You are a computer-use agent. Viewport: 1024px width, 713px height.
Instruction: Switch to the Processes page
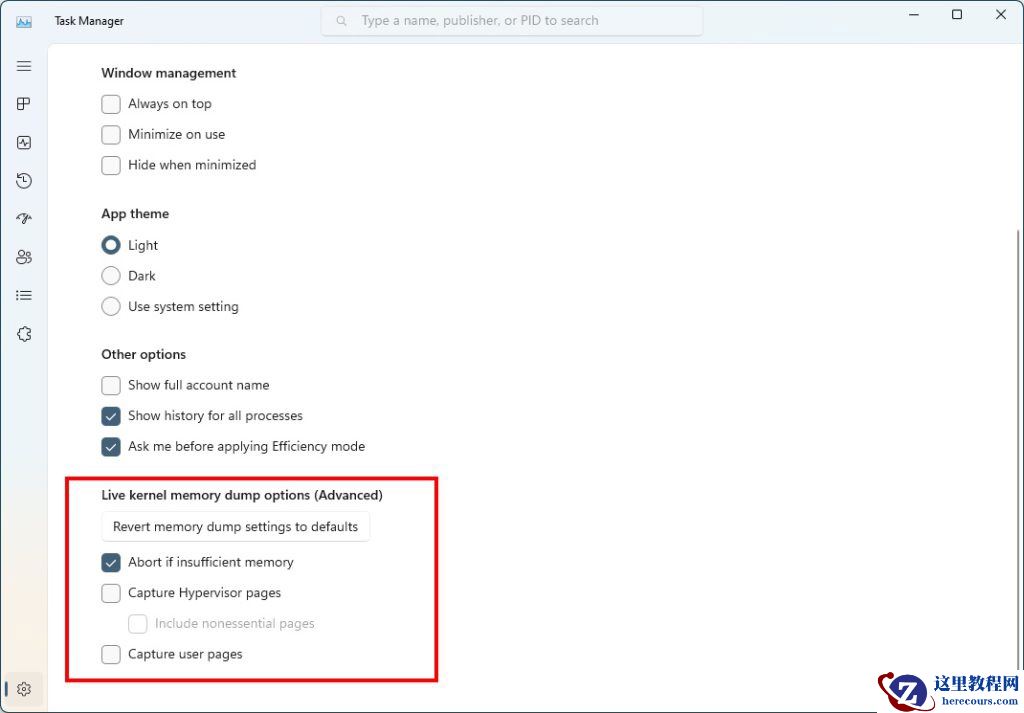24,103
